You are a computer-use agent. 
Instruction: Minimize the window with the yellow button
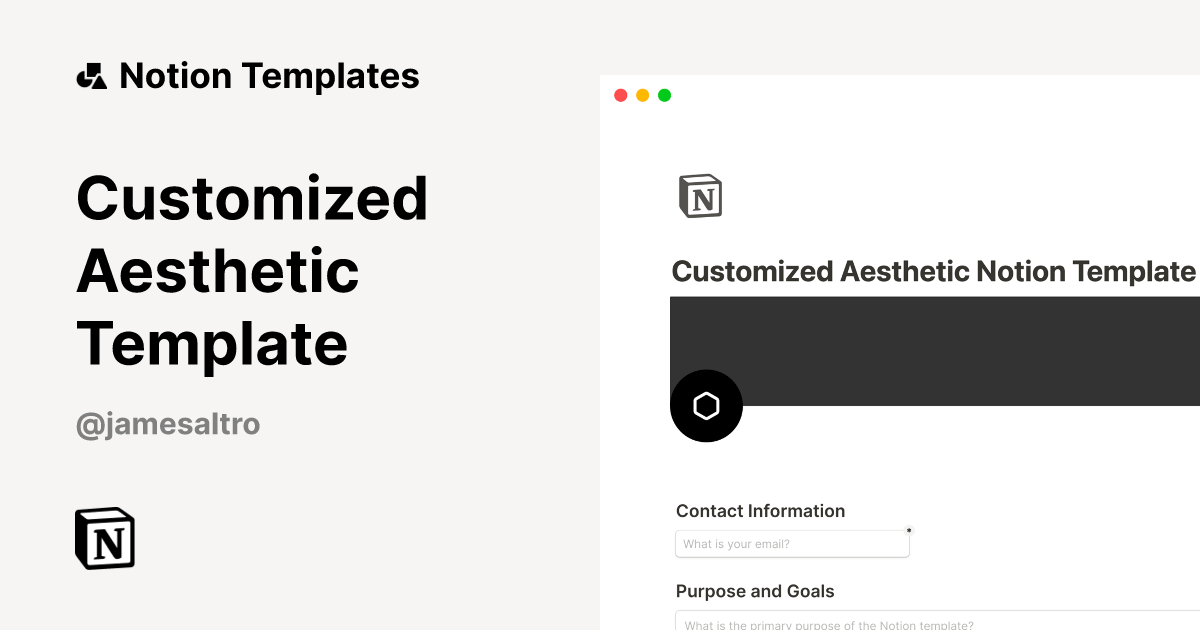coord(642,96)
